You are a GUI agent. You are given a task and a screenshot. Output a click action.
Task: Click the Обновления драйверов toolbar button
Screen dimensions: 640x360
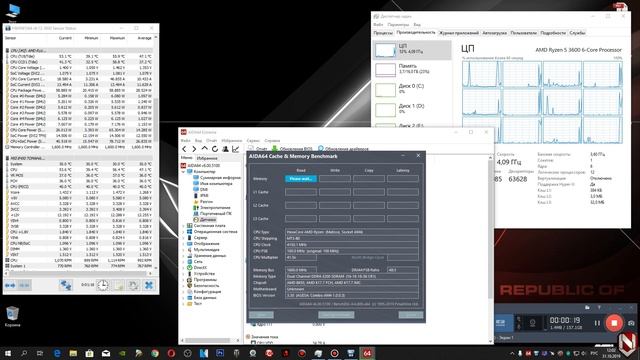(x=343, y=149)
